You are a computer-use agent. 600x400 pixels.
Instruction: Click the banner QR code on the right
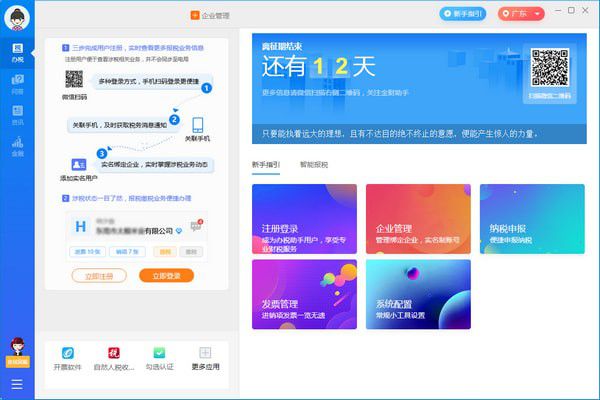tap(550, 67)
